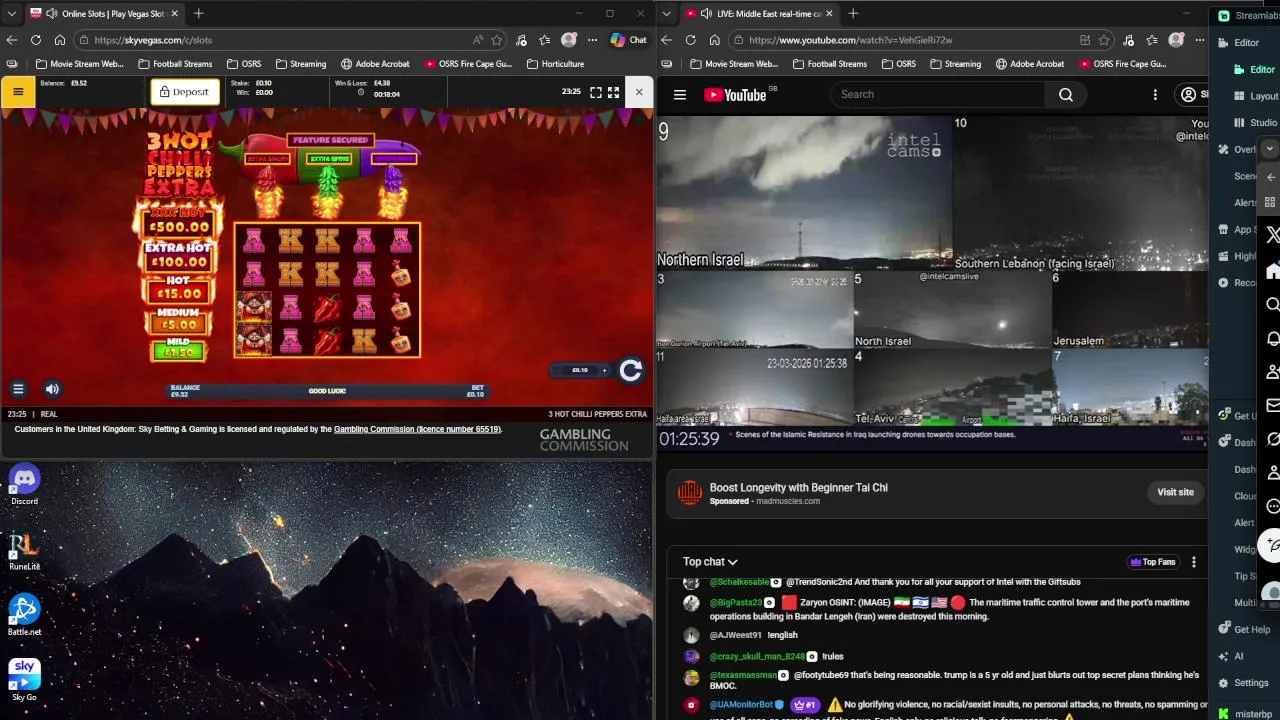This screenshot has width=1280, height=720.
Task: Expand the chevron dropdown in the right panel
Action: pos(1270,149)
